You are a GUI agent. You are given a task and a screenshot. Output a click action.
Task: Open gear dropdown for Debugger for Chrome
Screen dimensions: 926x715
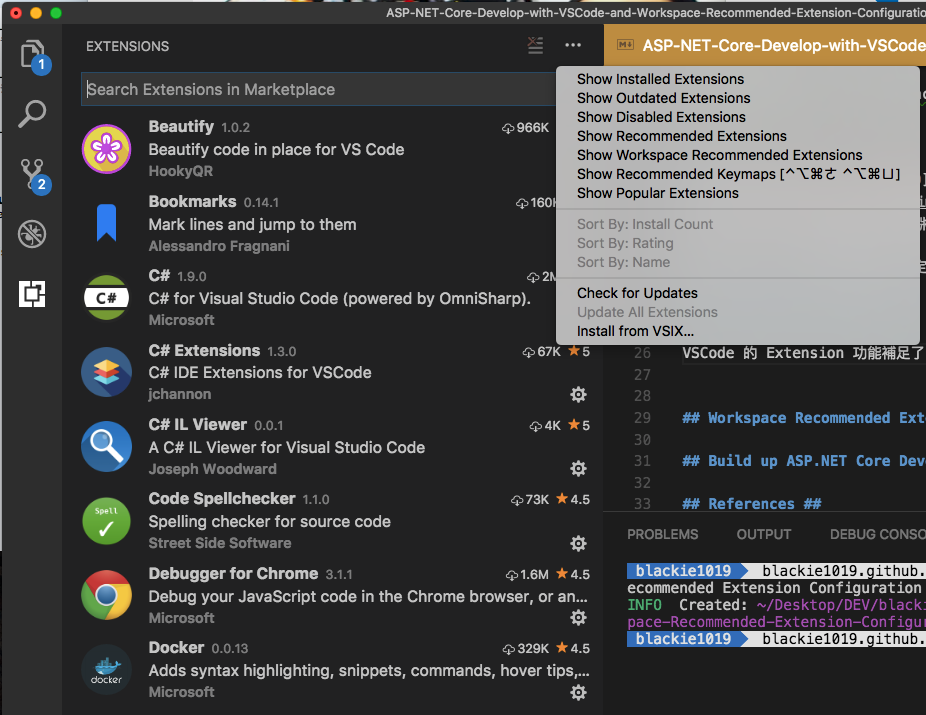pyautogui.click(x=577, y=618)
